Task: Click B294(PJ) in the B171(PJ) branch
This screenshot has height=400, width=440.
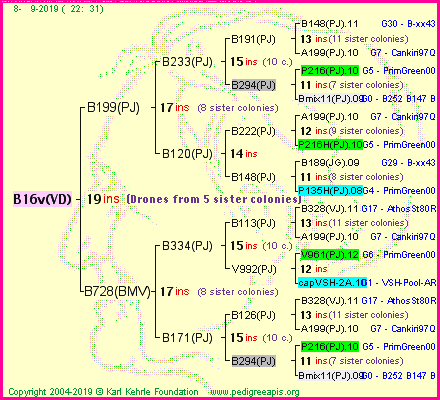Action: 254,361
